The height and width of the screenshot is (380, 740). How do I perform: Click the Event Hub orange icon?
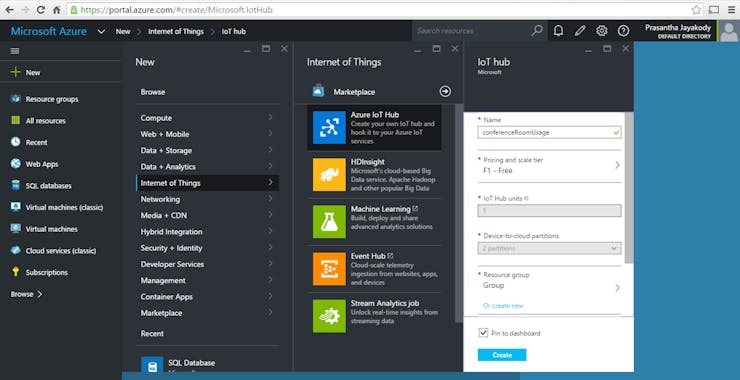(x=329, y=269)
